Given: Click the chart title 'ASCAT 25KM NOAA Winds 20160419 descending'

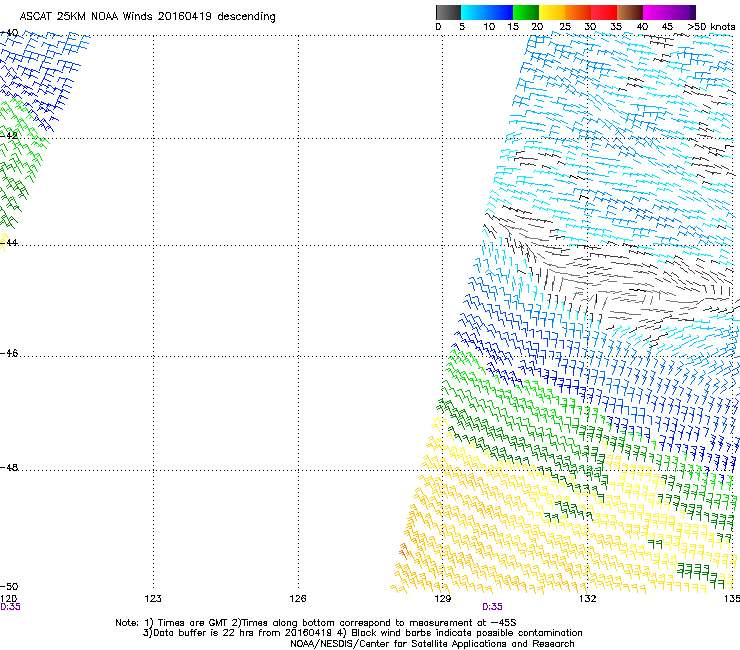Looking at the screenshot, I should [x=147, y=17].
